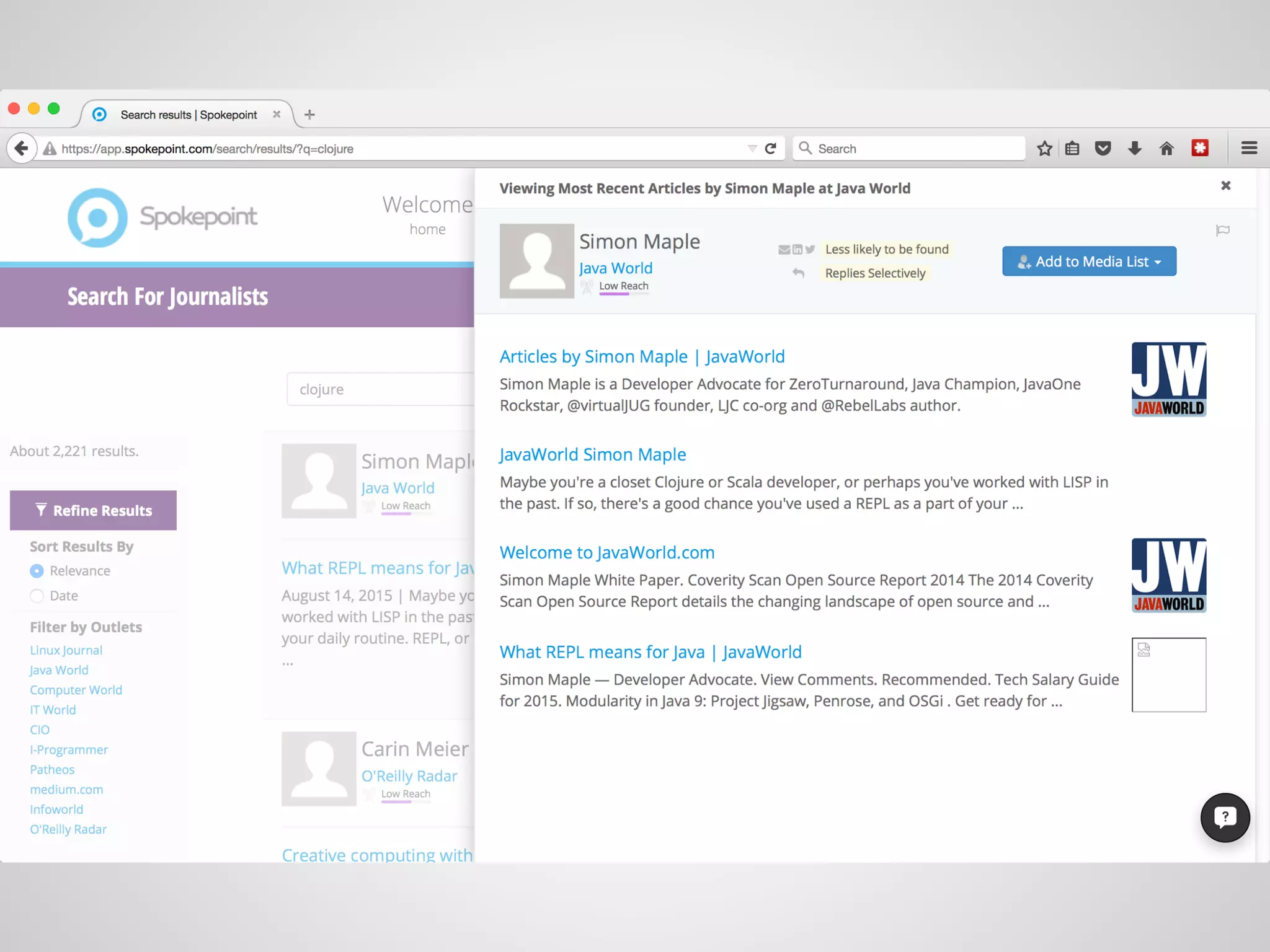1270x952 pixels.
Task: Click the reply arrow icon next to Replies Selectively
Action: 798,273
